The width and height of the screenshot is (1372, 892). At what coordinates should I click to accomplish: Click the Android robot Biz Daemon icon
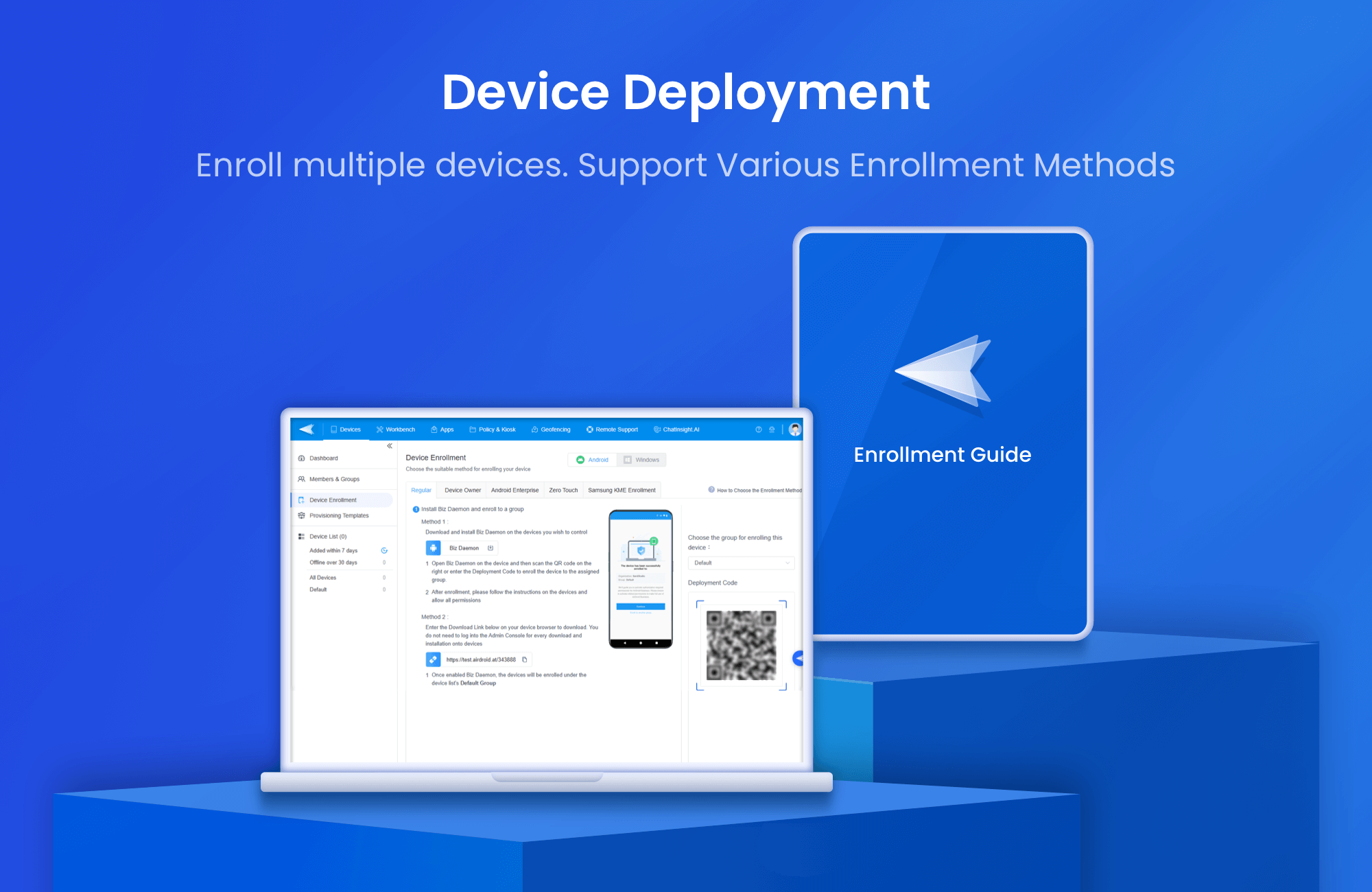(434, 548)
